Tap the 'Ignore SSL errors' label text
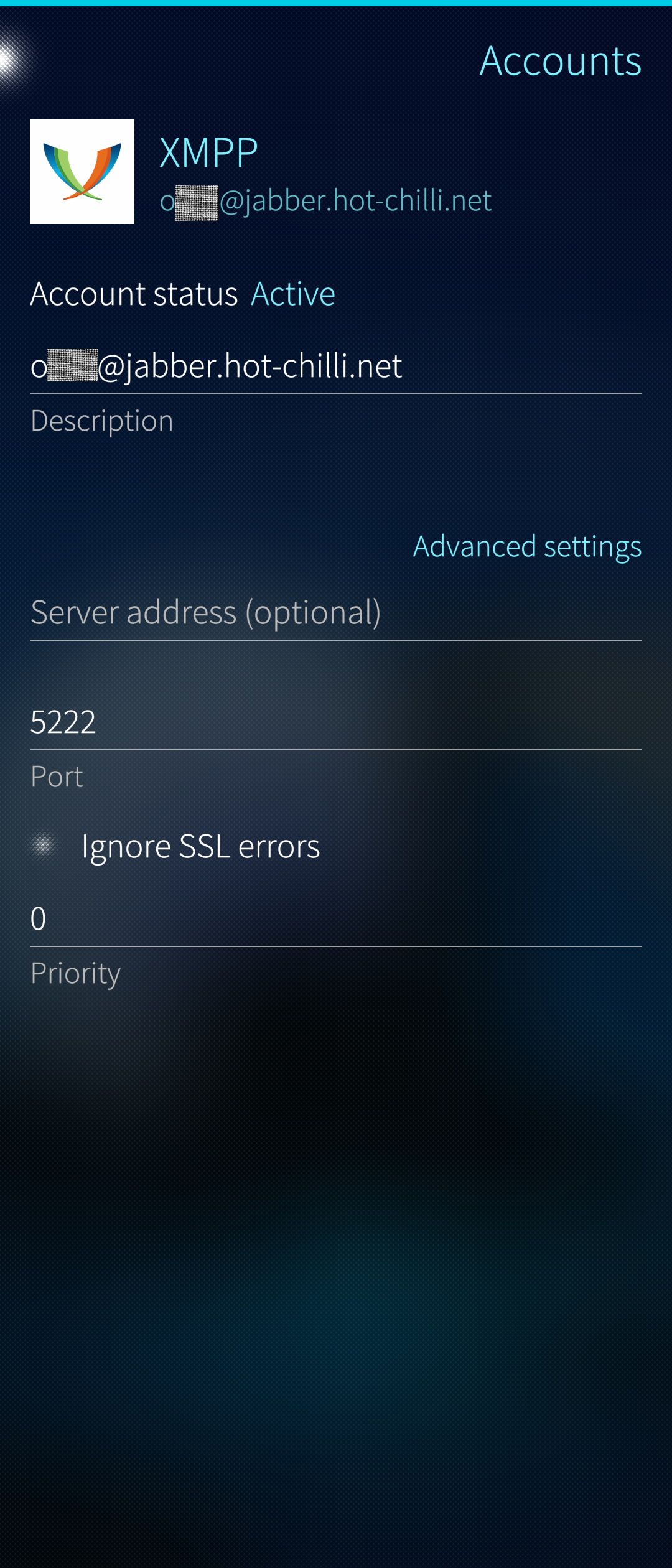 (200, 847)
